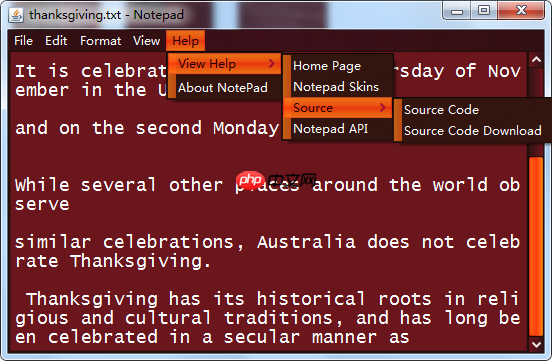Close the thanksgiving.txt Notepad window
This screenshot has height=361, width=552.
pyautogui.click(x=521, y=11)
